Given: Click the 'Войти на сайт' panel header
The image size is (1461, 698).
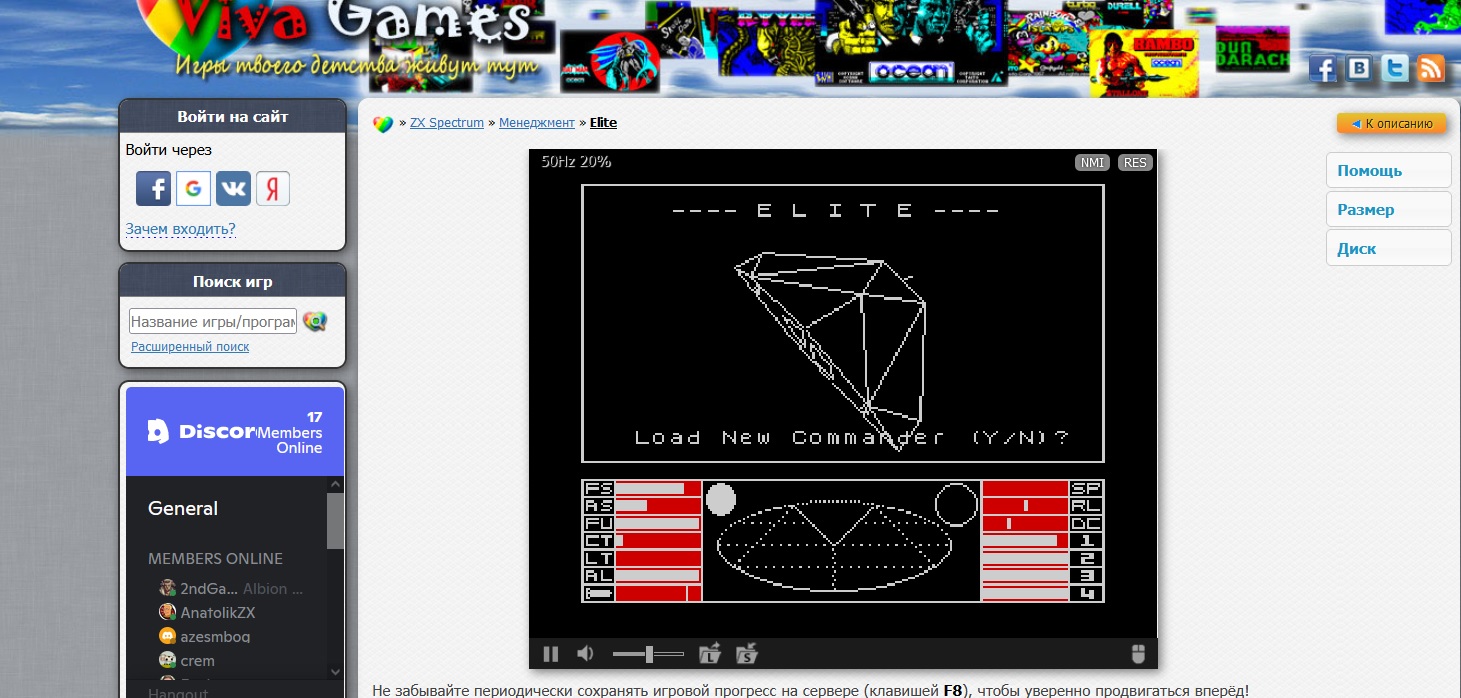Looking at the screenshot, I should [232, 116].
